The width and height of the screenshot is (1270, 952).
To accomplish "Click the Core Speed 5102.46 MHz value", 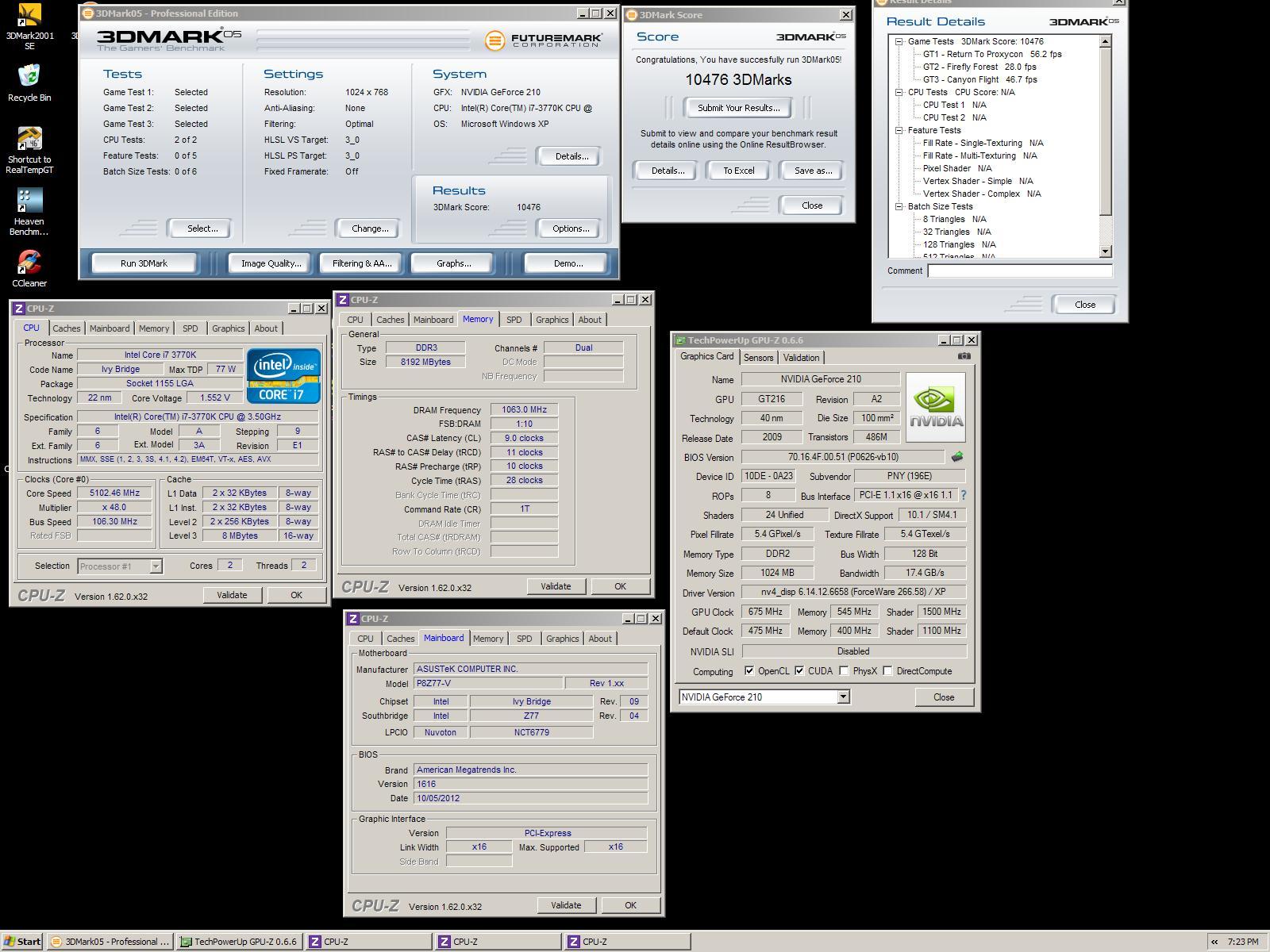I will [114, 493].
